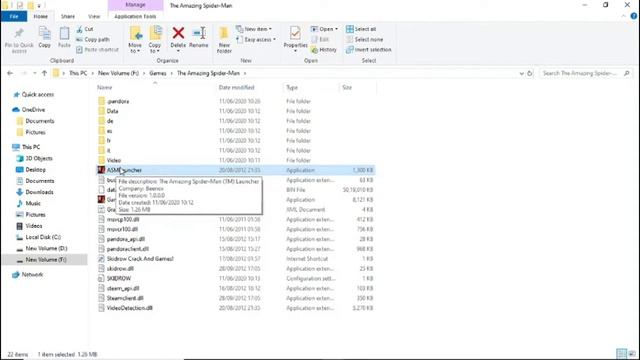Viewport: 640px width, 360px height.
Task: Open the Application Tools tab
Action: [135, 16]
